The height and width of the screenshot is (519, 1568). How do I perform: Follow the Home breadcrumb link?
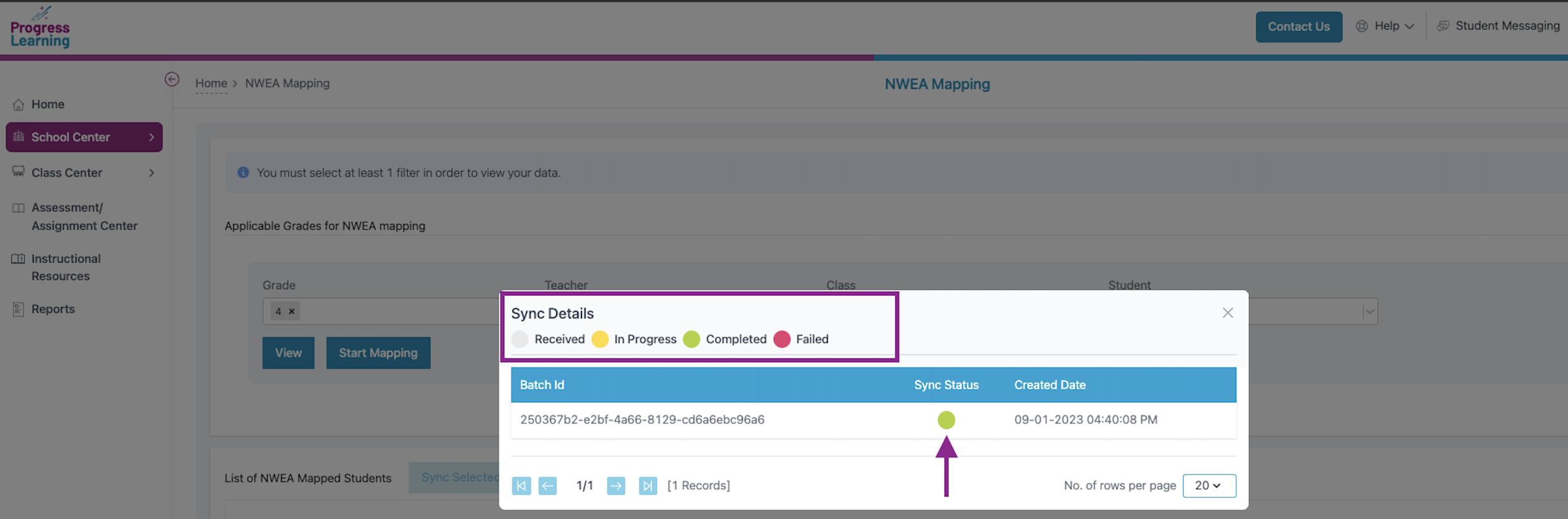[x=211, y=83]
